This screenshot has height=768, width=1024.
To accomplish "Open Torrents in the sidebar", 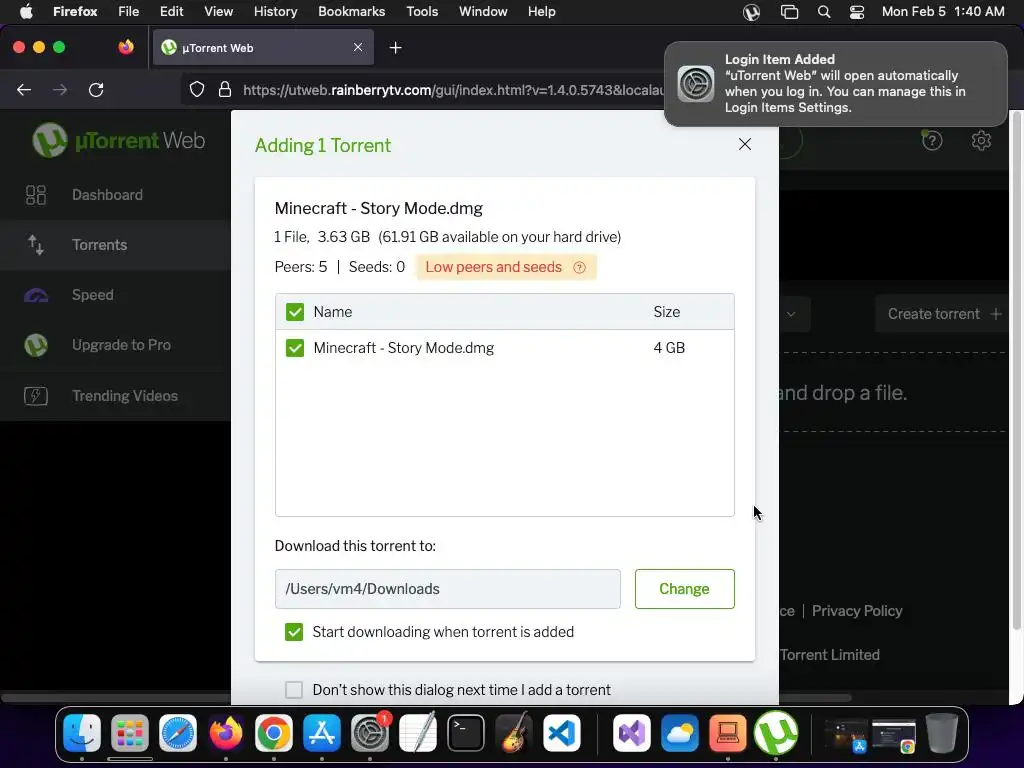I will click(x=115, y=245).
